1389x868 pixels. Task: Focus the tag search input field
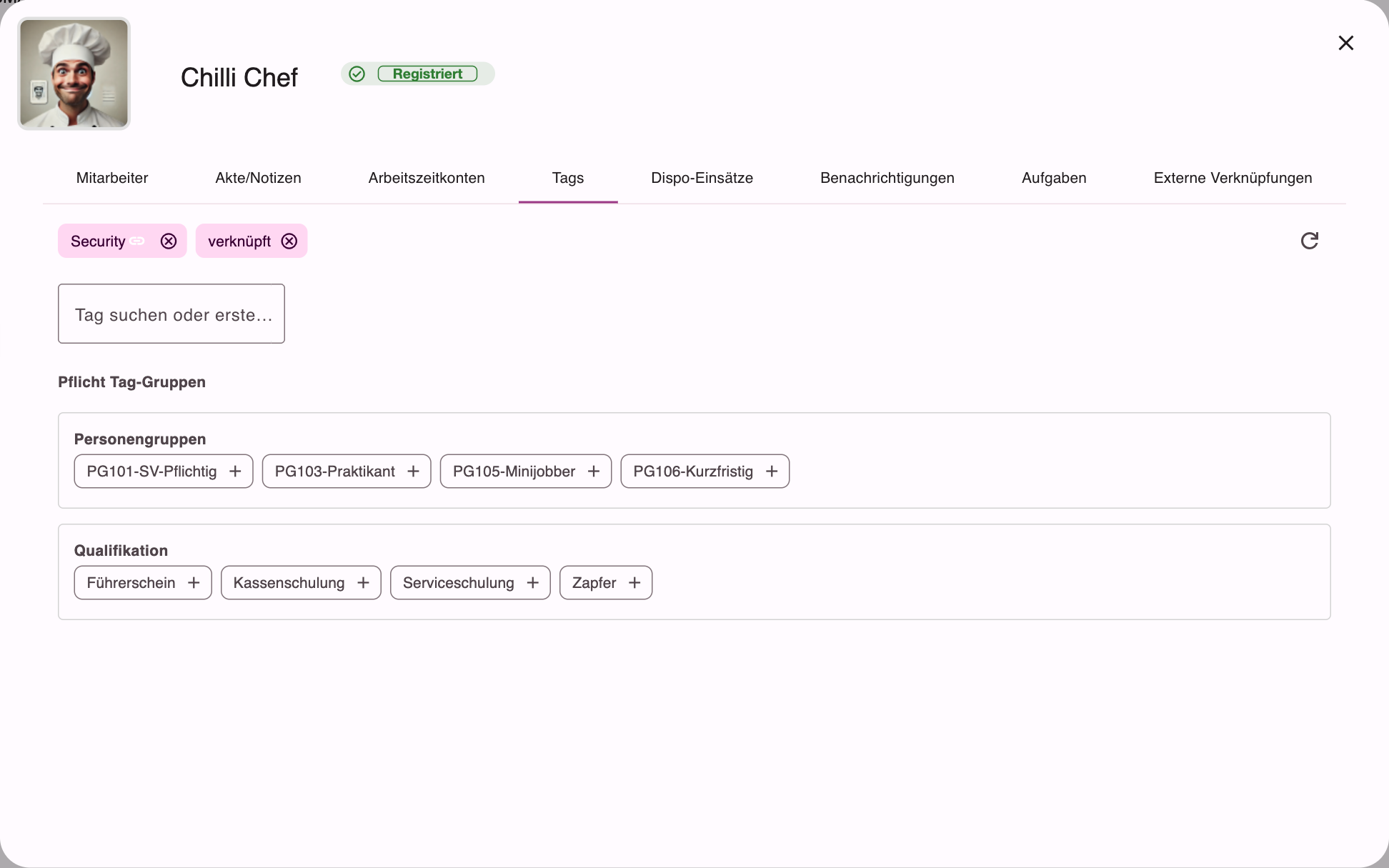[171, 314]
